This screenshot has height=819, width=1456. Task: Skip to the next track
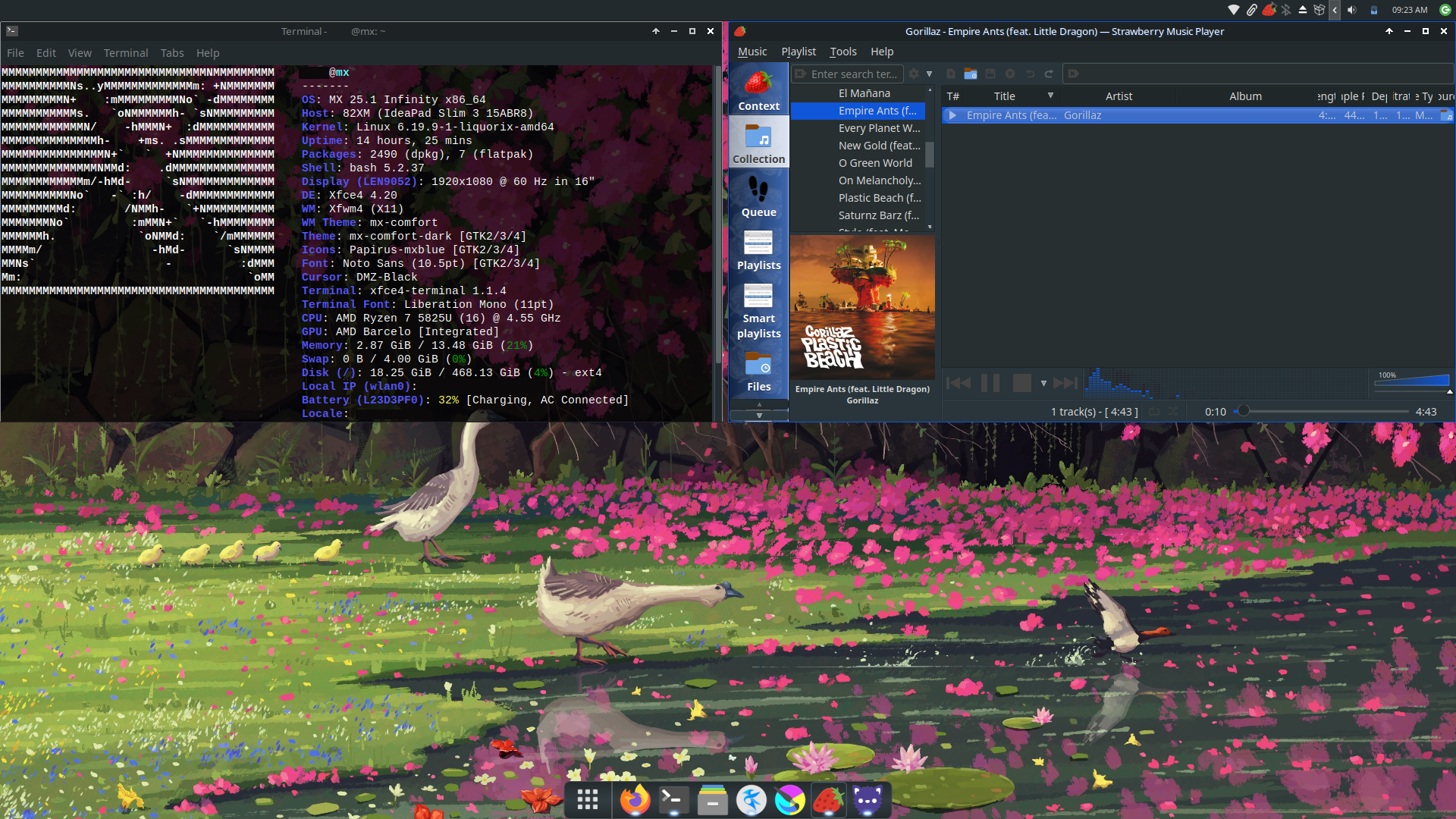click(1065, 383)
